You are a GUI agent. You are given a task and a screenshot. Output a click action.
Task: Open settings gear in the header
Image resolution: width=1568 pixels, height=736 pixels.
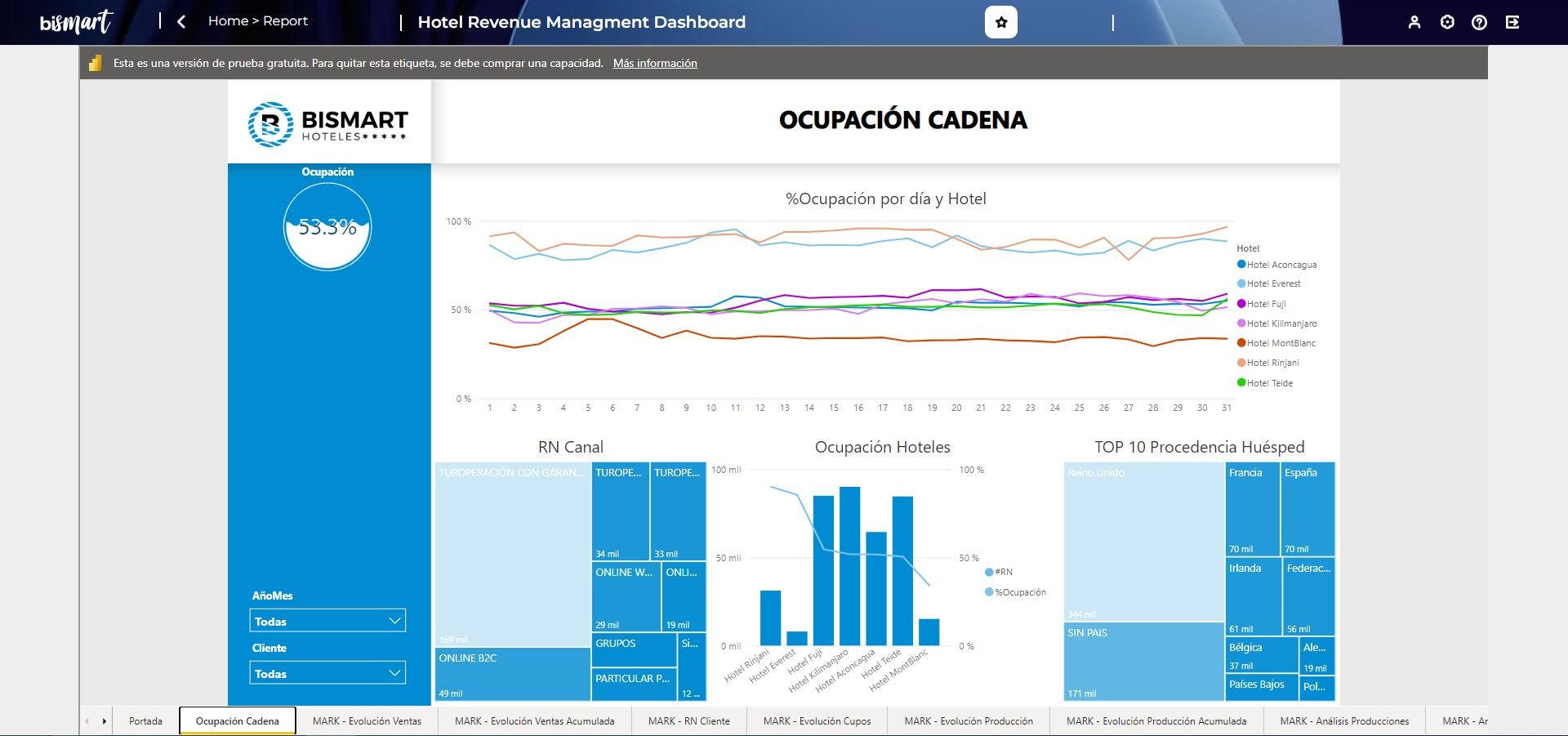(1447, 22)
